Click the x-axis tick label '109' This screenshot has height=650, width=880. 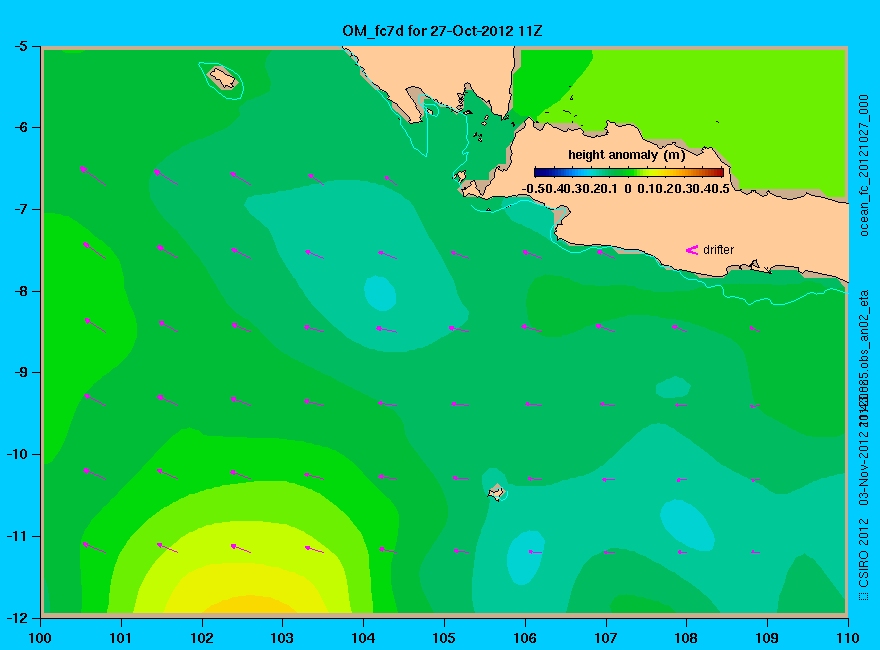tap(767, 638)
